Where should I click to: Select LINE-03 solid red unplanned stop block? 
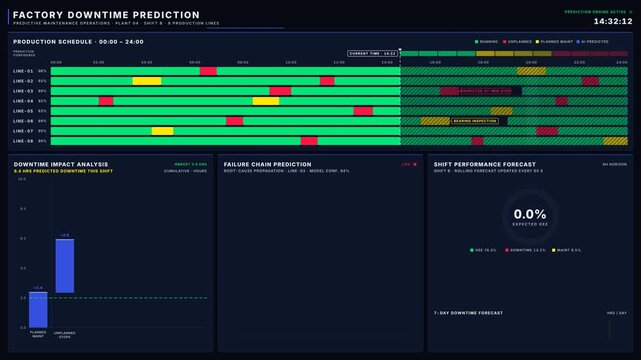click(x=280, y=91)
